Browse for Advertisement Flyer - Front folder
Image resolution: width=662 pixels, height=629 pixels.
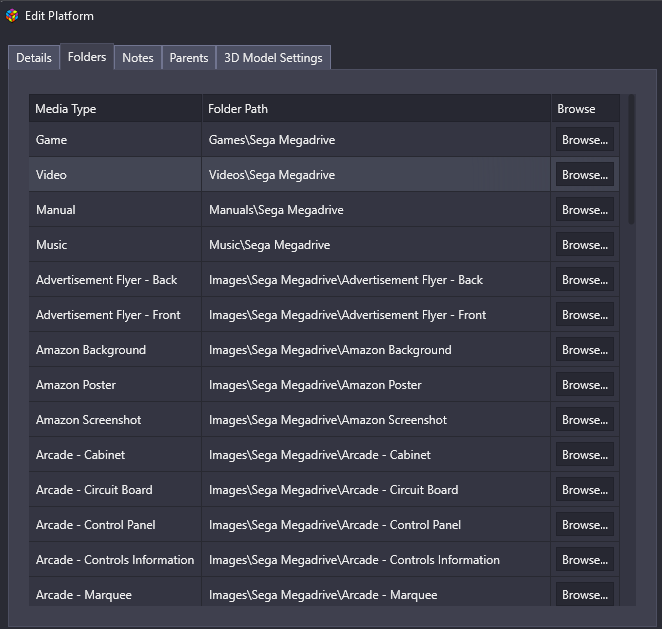[585, 314]
